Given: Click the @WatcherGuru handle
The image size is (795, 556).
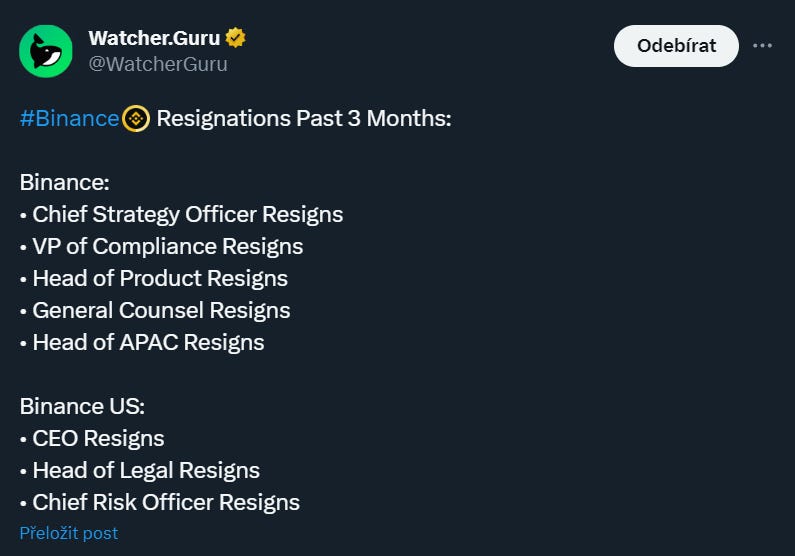Looking at the screenshot, I should click(158, 64).
